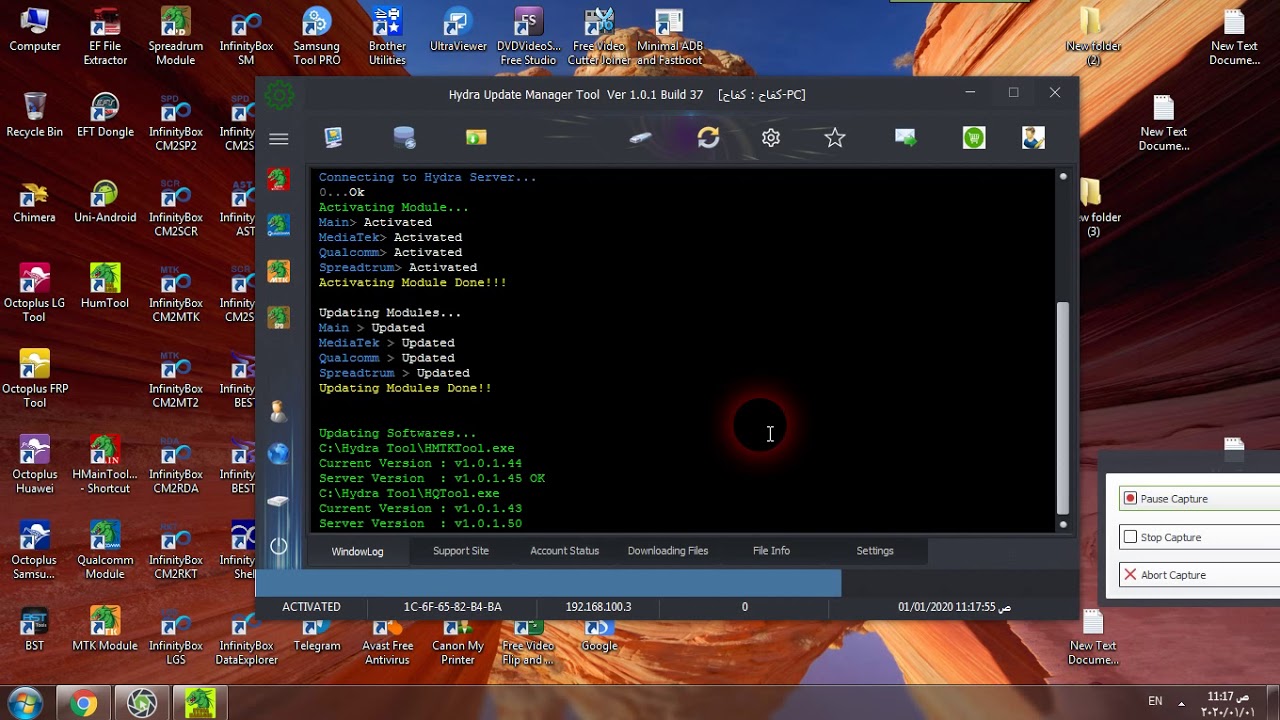1280x720 pixels.
Task: Click the MAC address 1C-6F-65-82-B4-BA
Action: 453,607
